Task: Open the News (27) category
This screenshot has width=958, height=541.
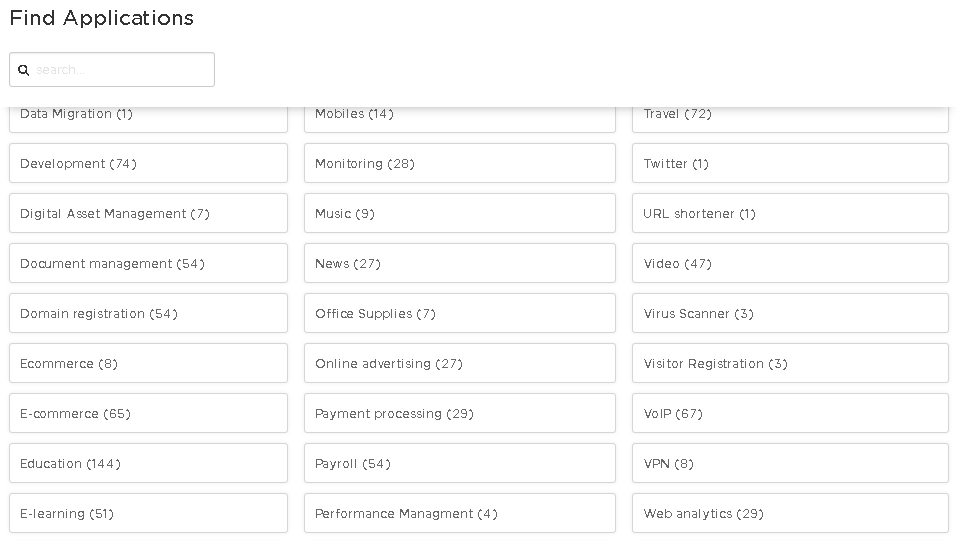Action: click(459, 263)
